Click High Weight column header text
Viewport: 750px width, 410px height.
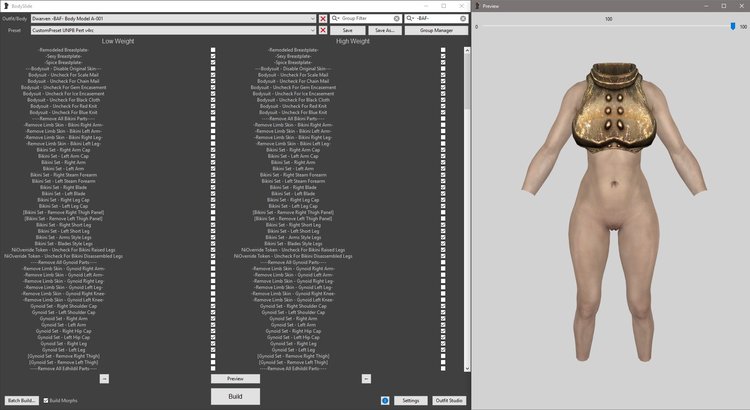353,42
